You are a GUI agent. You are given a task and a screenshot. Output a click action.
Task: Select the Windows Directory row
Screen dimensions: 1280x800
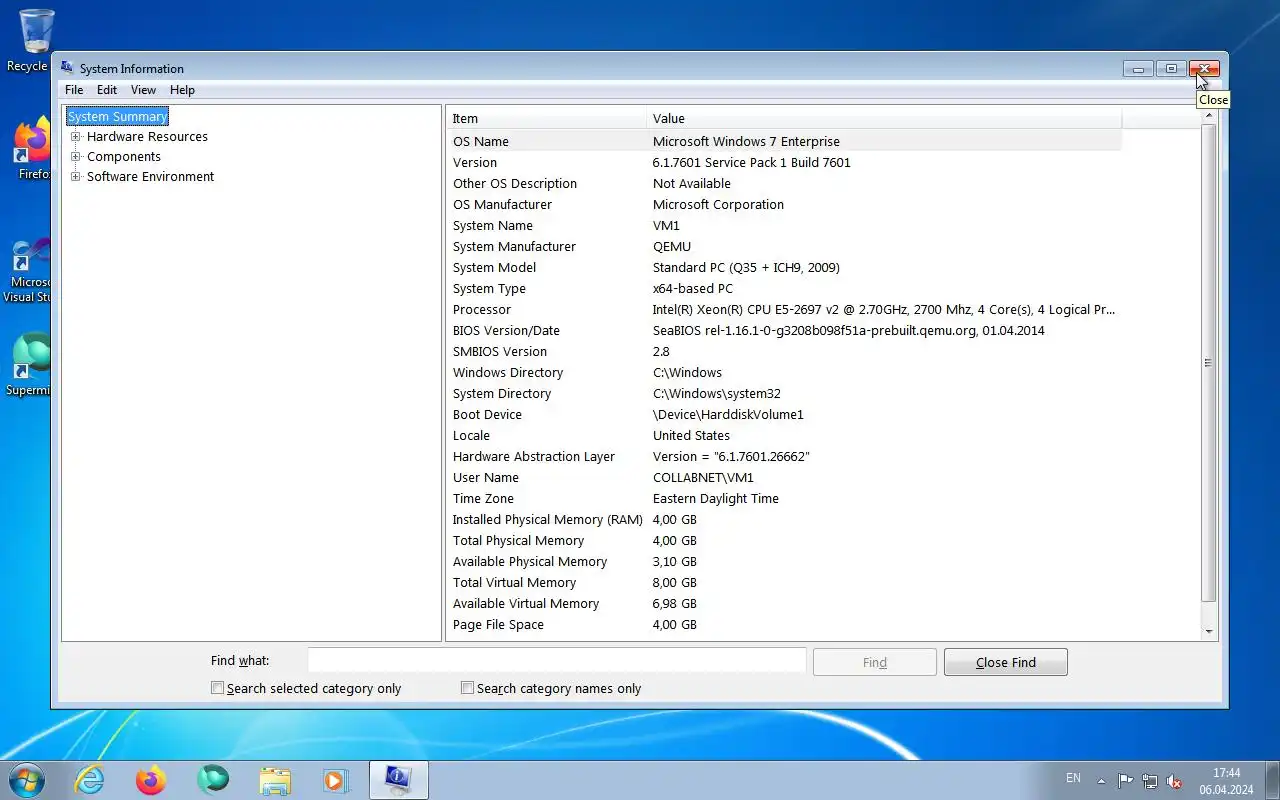click(784, 373)
